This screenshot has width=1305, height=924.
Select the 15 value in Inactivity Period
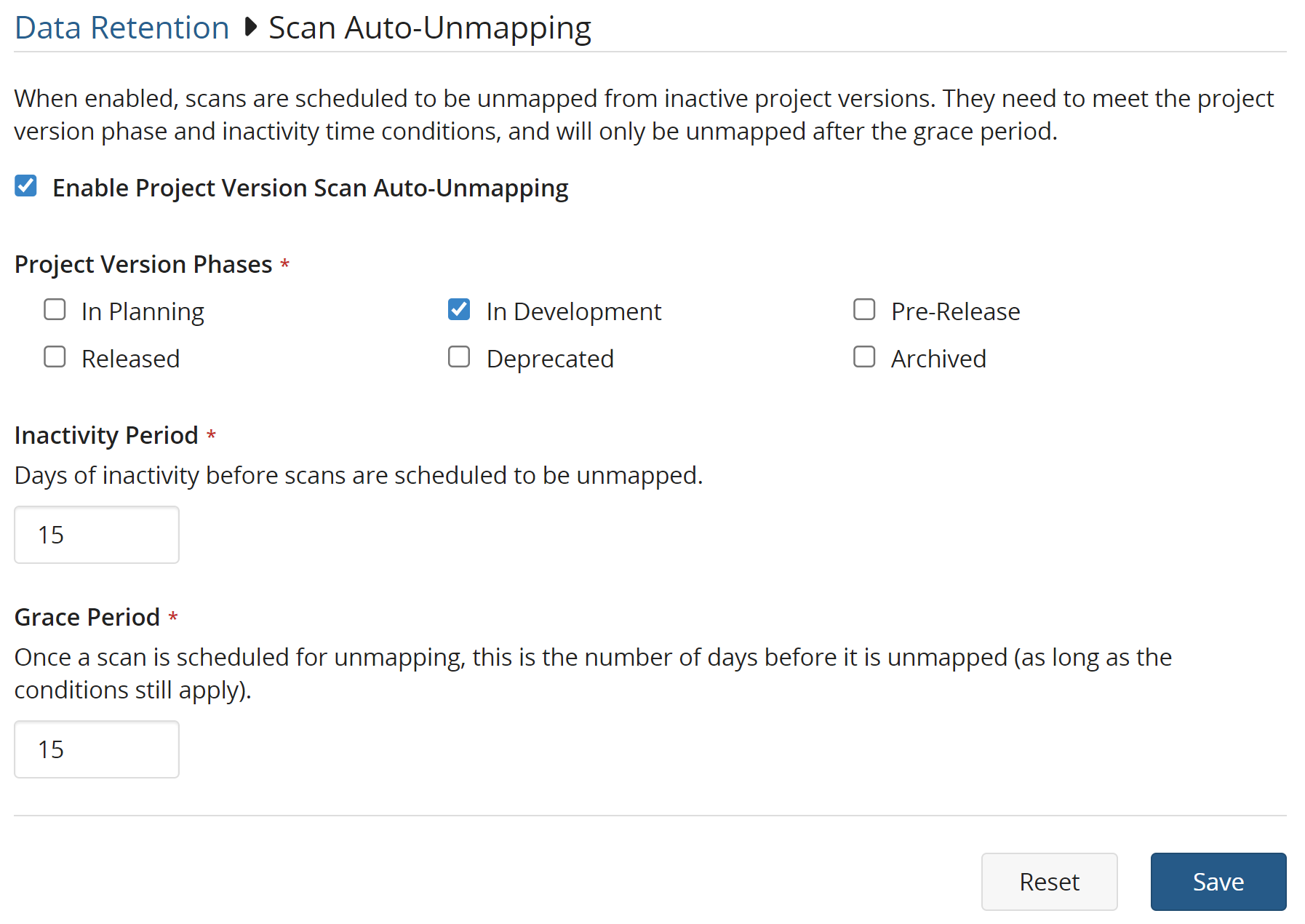coord(51,534)
